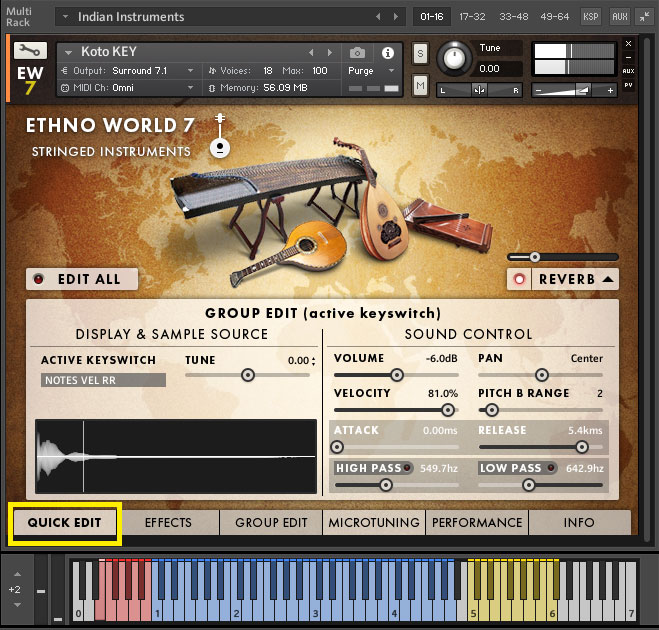The width and height of the screenshot is (659, 630).
Task: Toggle the KSP script editor
Action: pos(590,17)
